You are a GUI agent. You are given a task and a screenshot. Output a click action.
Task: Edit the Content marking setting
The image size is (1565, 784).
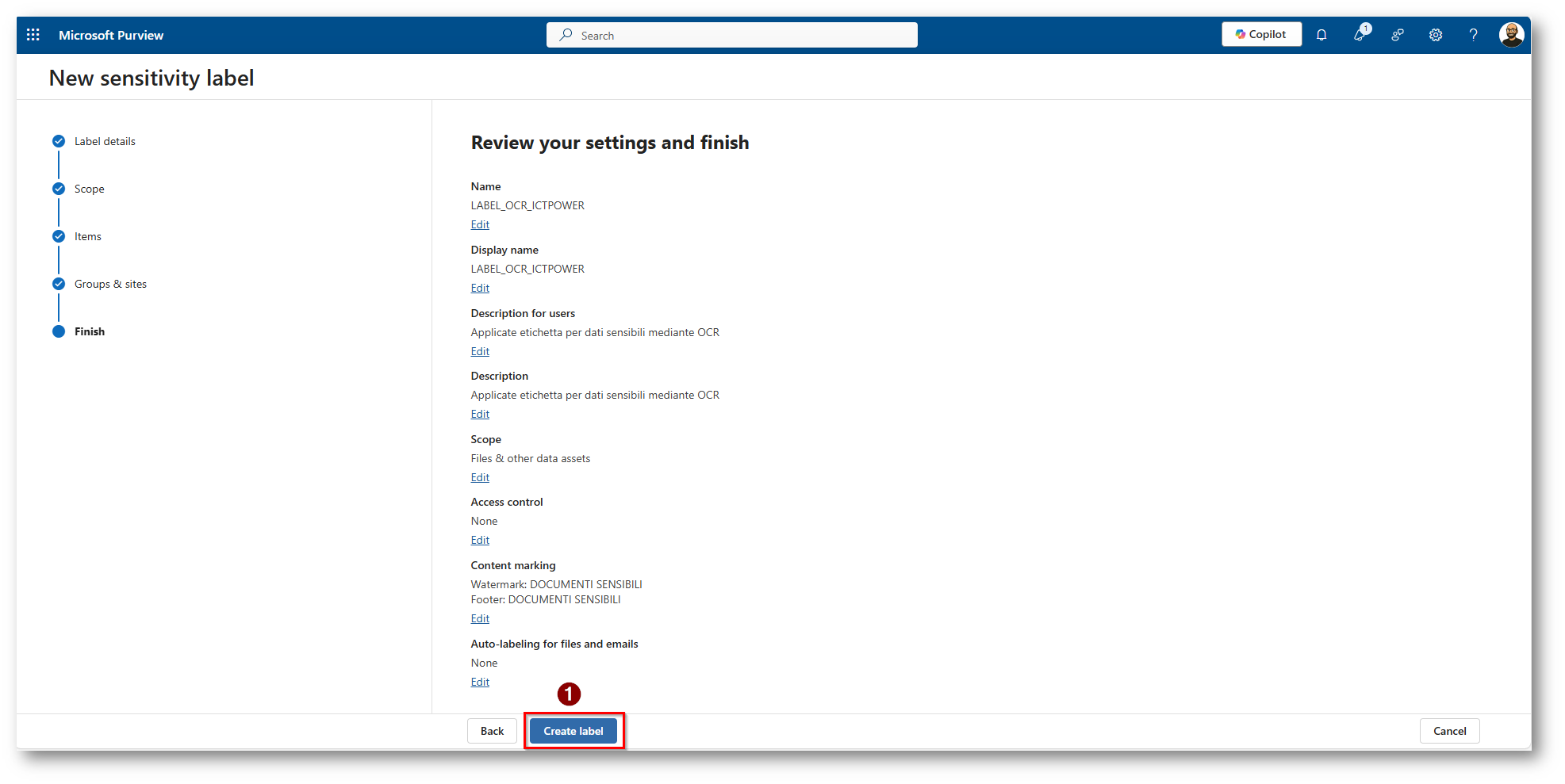pos(480,618)
